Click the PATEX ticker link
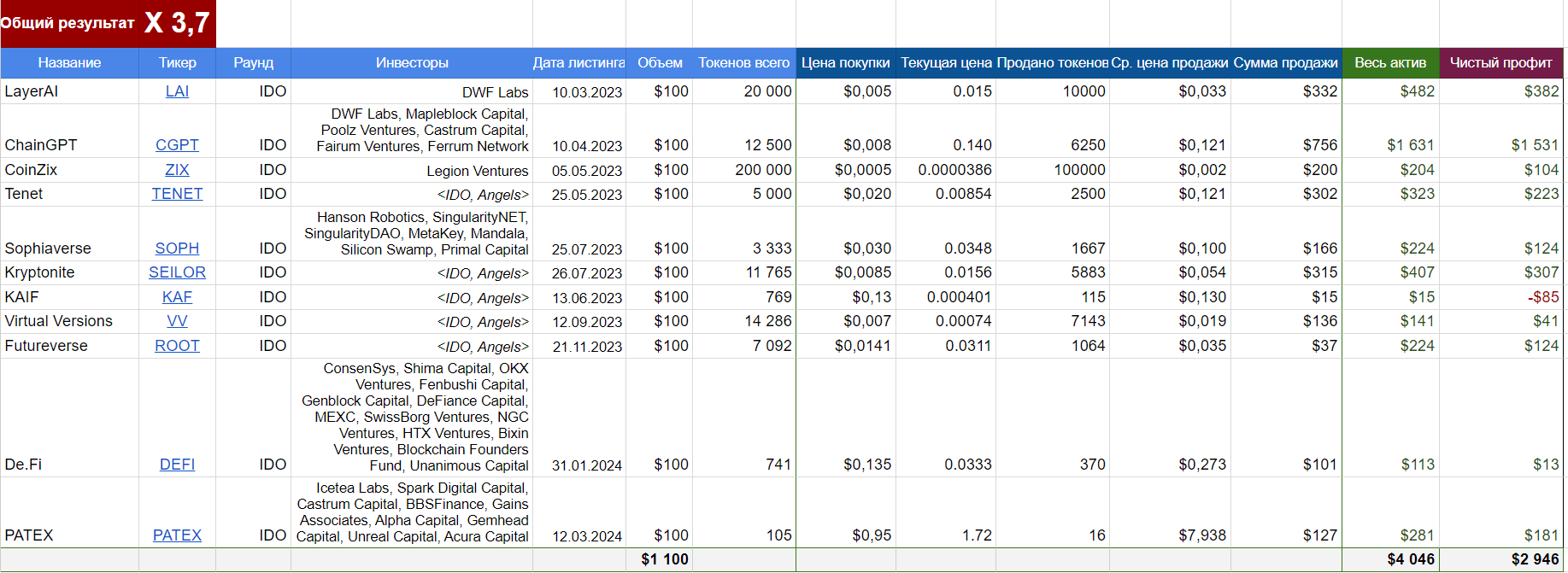This screenshot has height=573, width=1568. [x=177, y=535]
